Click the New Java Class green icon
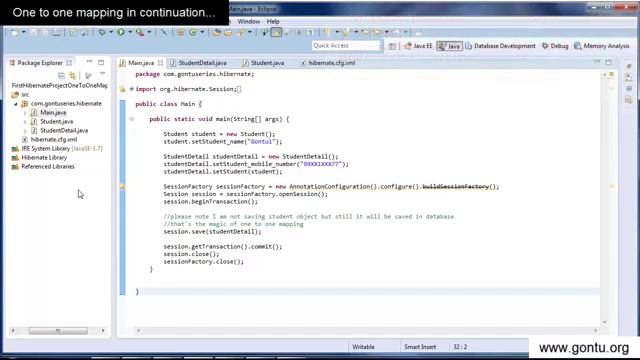The width and height of the screenshot is (640, 360). coord(193,32)
